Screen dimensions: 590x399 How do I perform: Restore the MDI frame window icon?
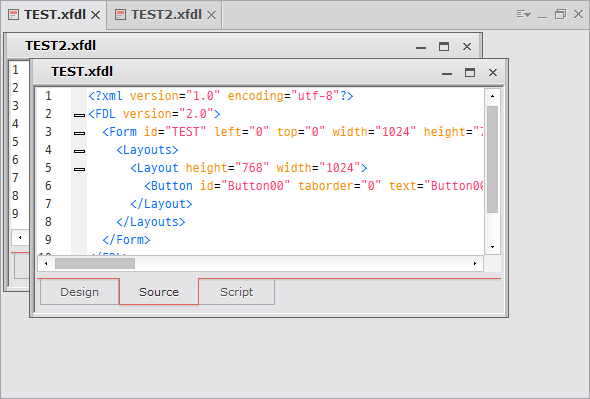[560, 15]
